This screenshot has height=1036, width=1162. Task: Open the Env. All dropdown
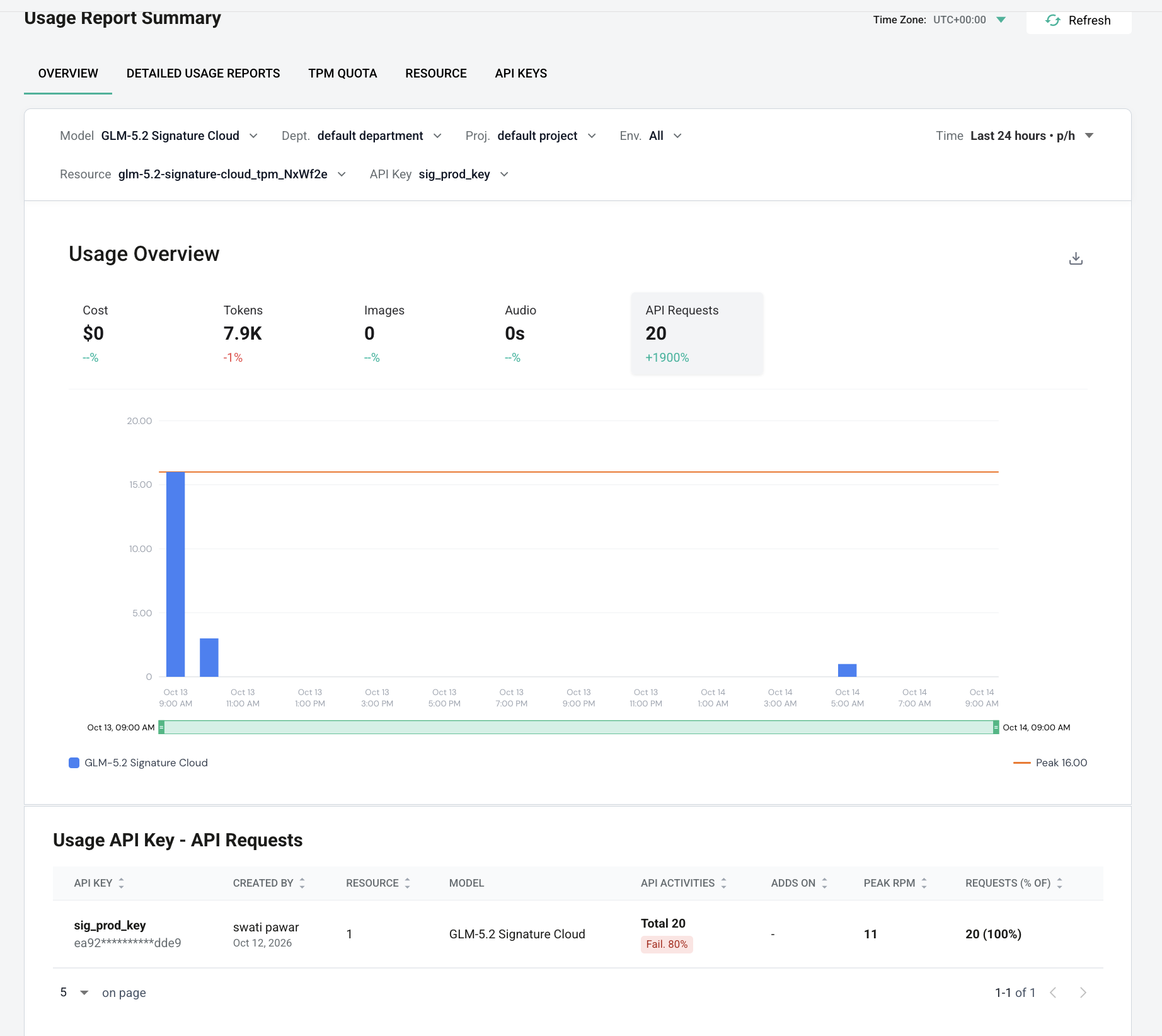click(x=650, y=136)
